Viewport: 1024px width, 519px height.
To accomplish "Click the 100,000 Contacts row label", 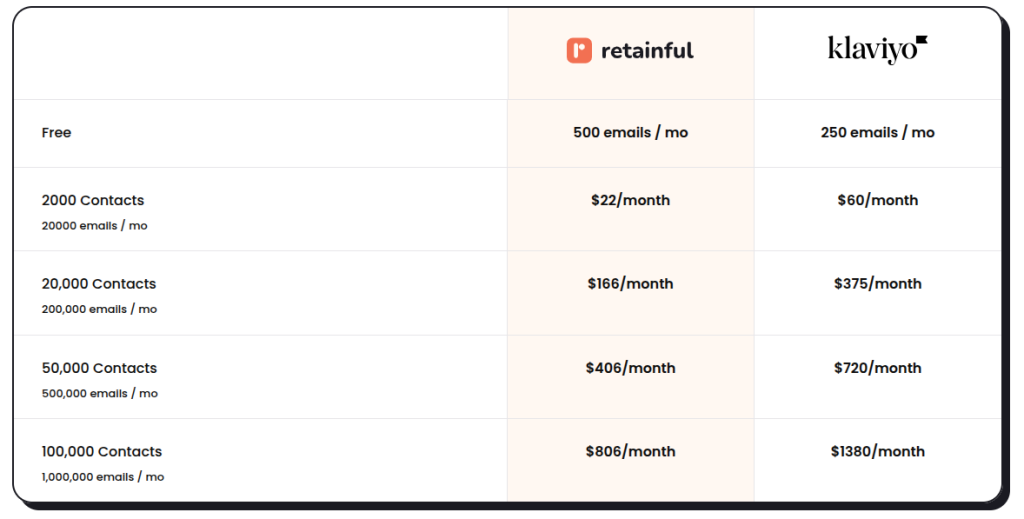I will (x=102, y=452).
